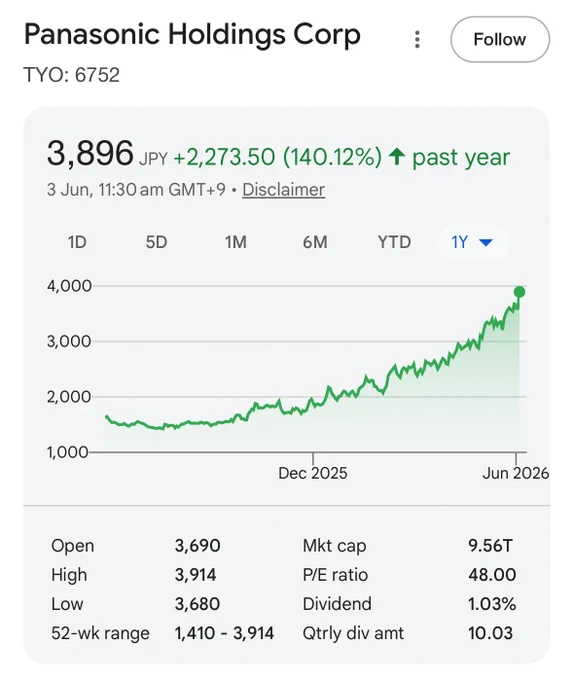Click the Mkt cap 9.56T value
This screenshot has width=574, height=680.
[x=490, y=546]
